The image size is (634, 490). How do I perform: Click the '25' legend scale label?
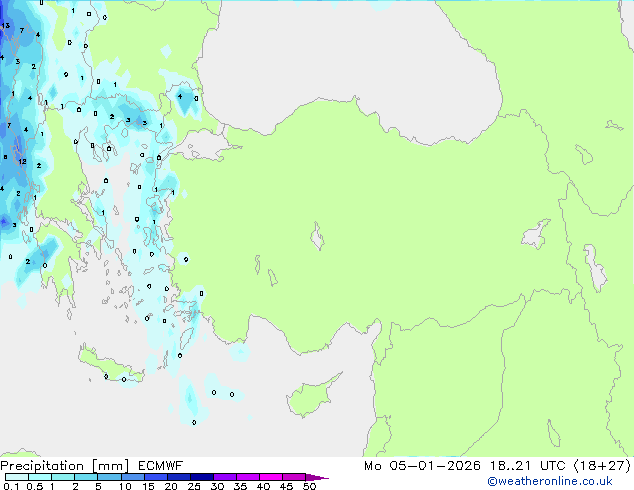(194, 486)
